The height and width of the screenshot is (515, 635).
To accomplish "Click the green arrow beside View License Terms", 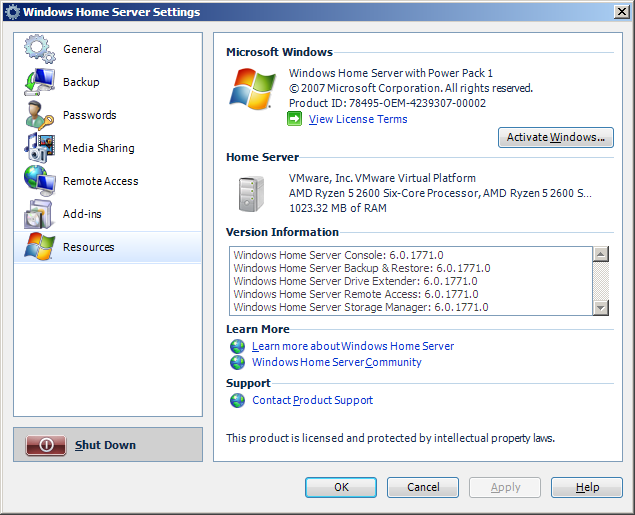I will point(294,119).
